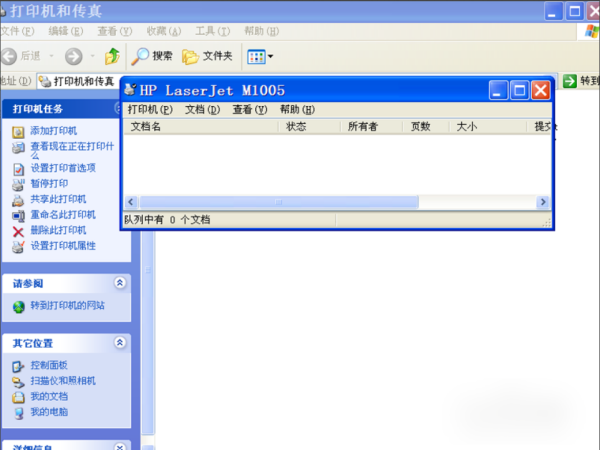The height and width of the screenshot is (450, 600).
Task: Open the 打印机(P) menu in the HP LaserJet window
Action: point(150,110)
